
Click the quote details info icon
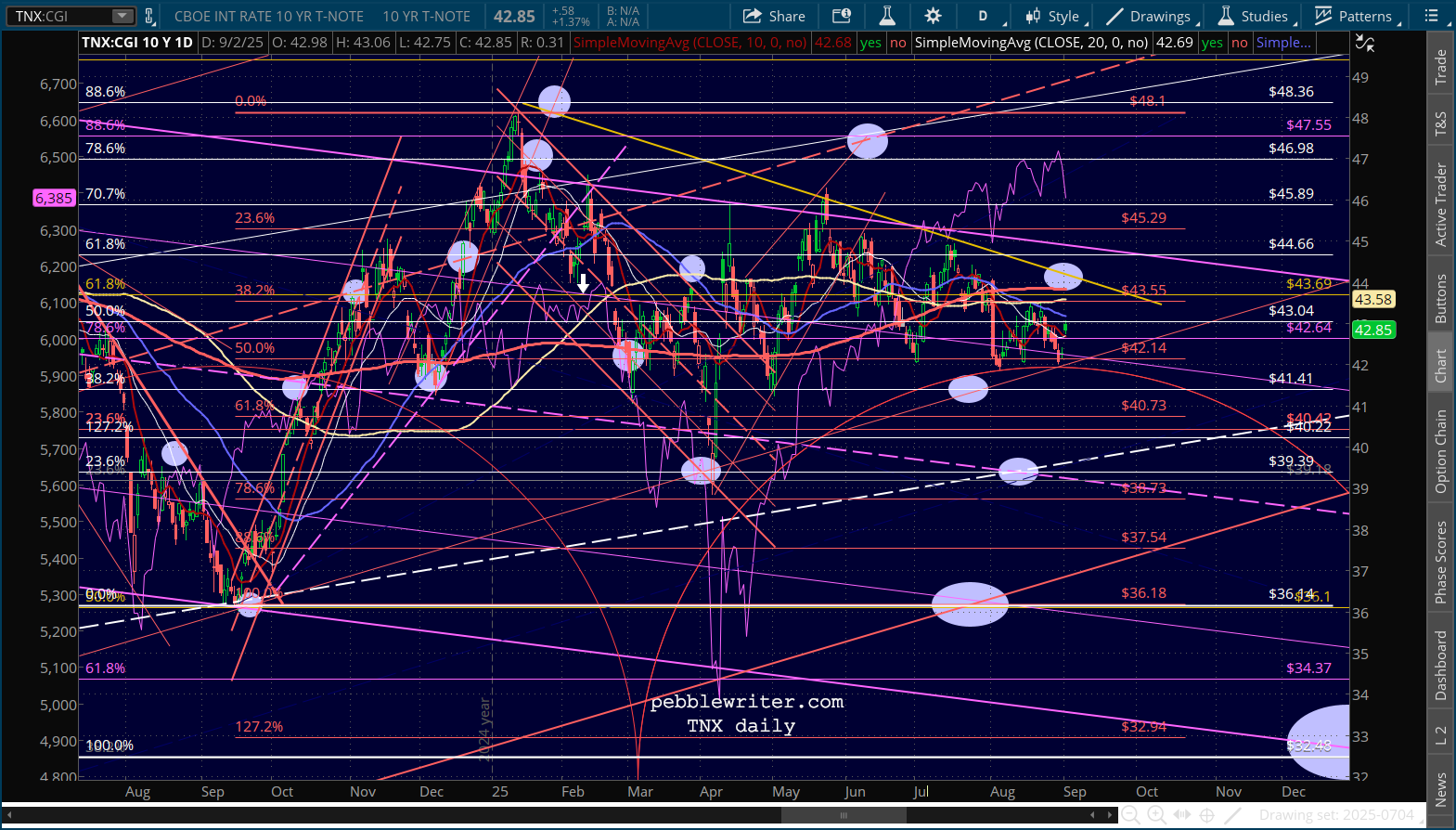[841, 16]
